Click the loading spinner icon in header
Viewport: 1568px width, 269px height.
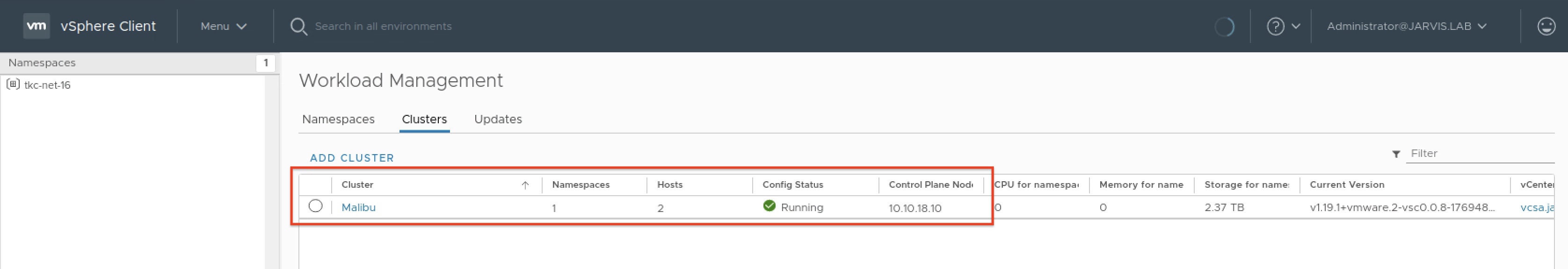(1224, 27)
